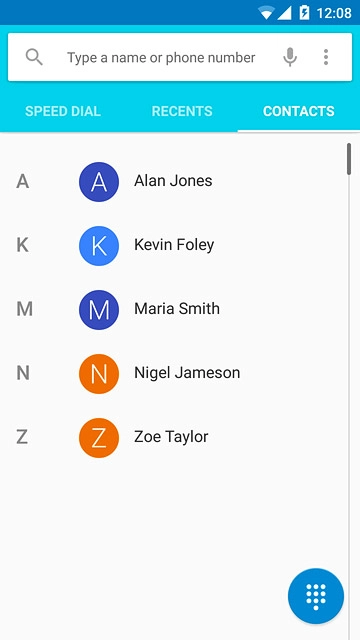The height and width of the screenshot is (640, 360).
Task: Select the Contacts tab
Action: coord(299,111)
